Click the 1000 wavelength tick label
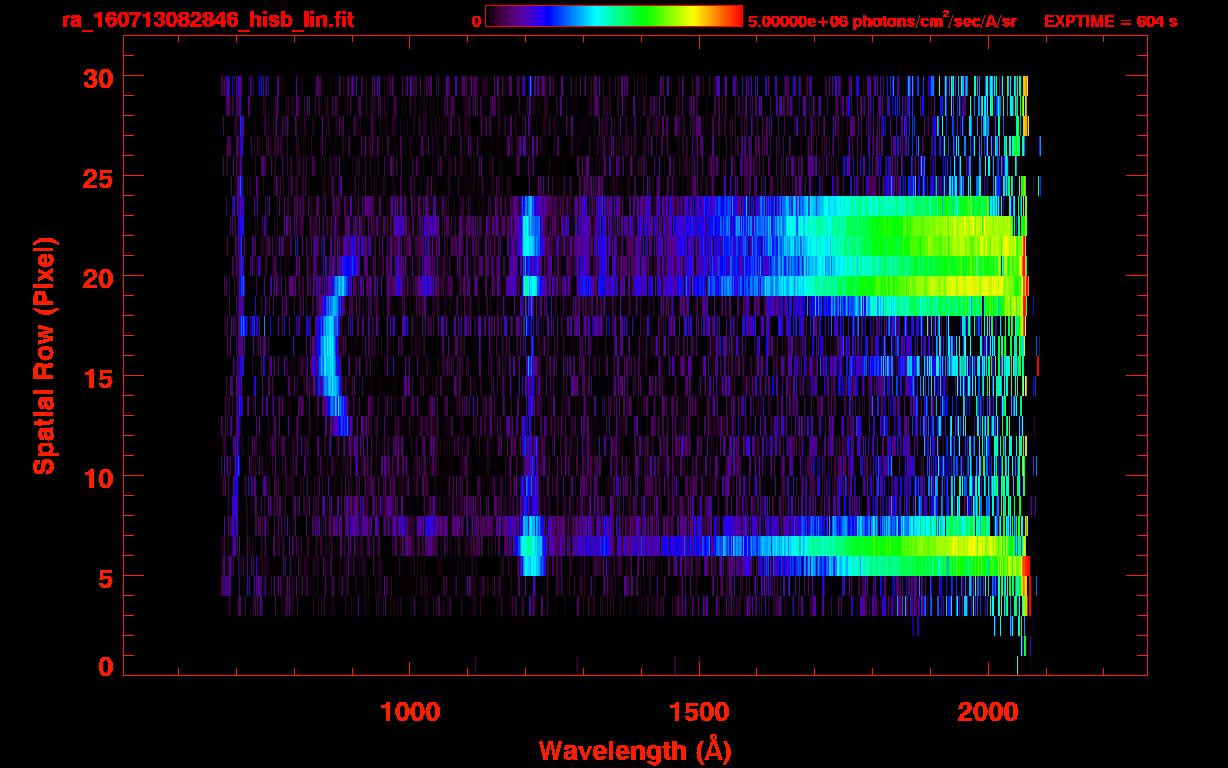Viewport: 1228px width, 768px height. [x=410, y=711]
